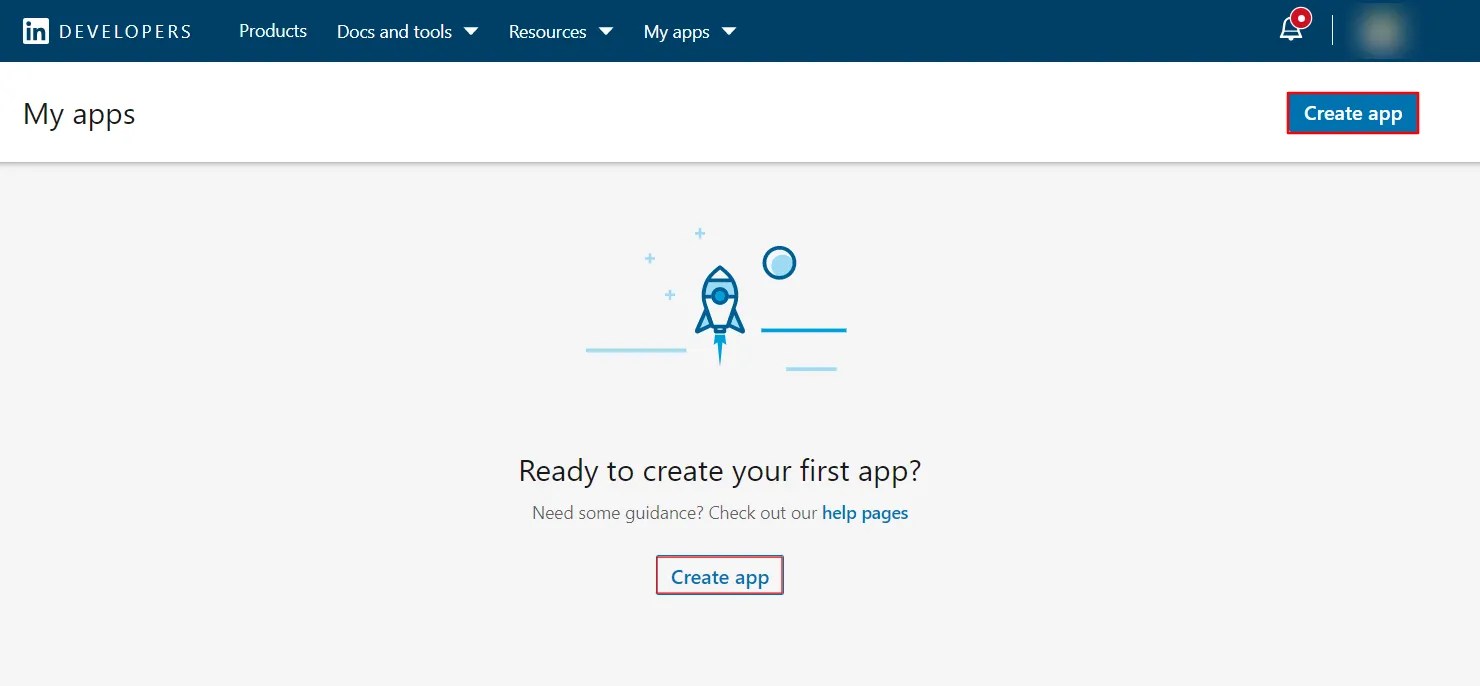The width and height of the screenshot is (1480, 686).
Task: Open the Products menu
Action: 272,31
